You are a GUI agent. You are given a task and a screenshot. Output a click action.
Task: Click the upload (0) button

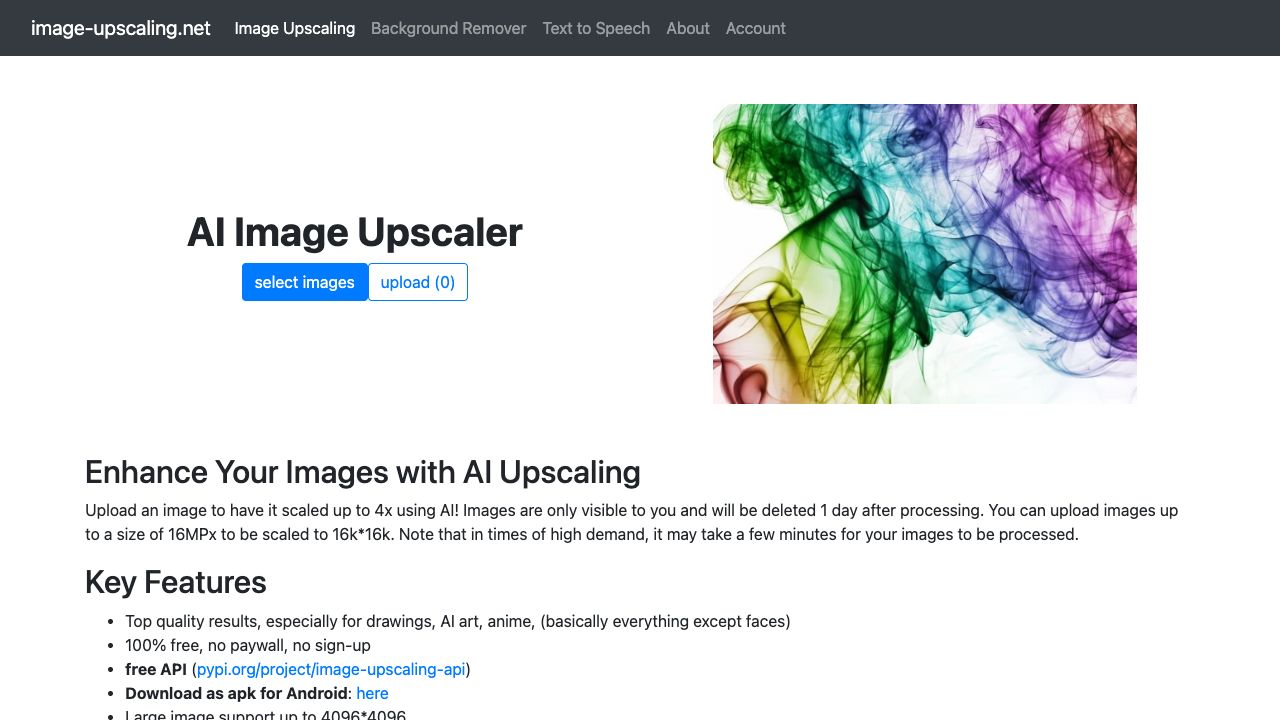point(418,282)
